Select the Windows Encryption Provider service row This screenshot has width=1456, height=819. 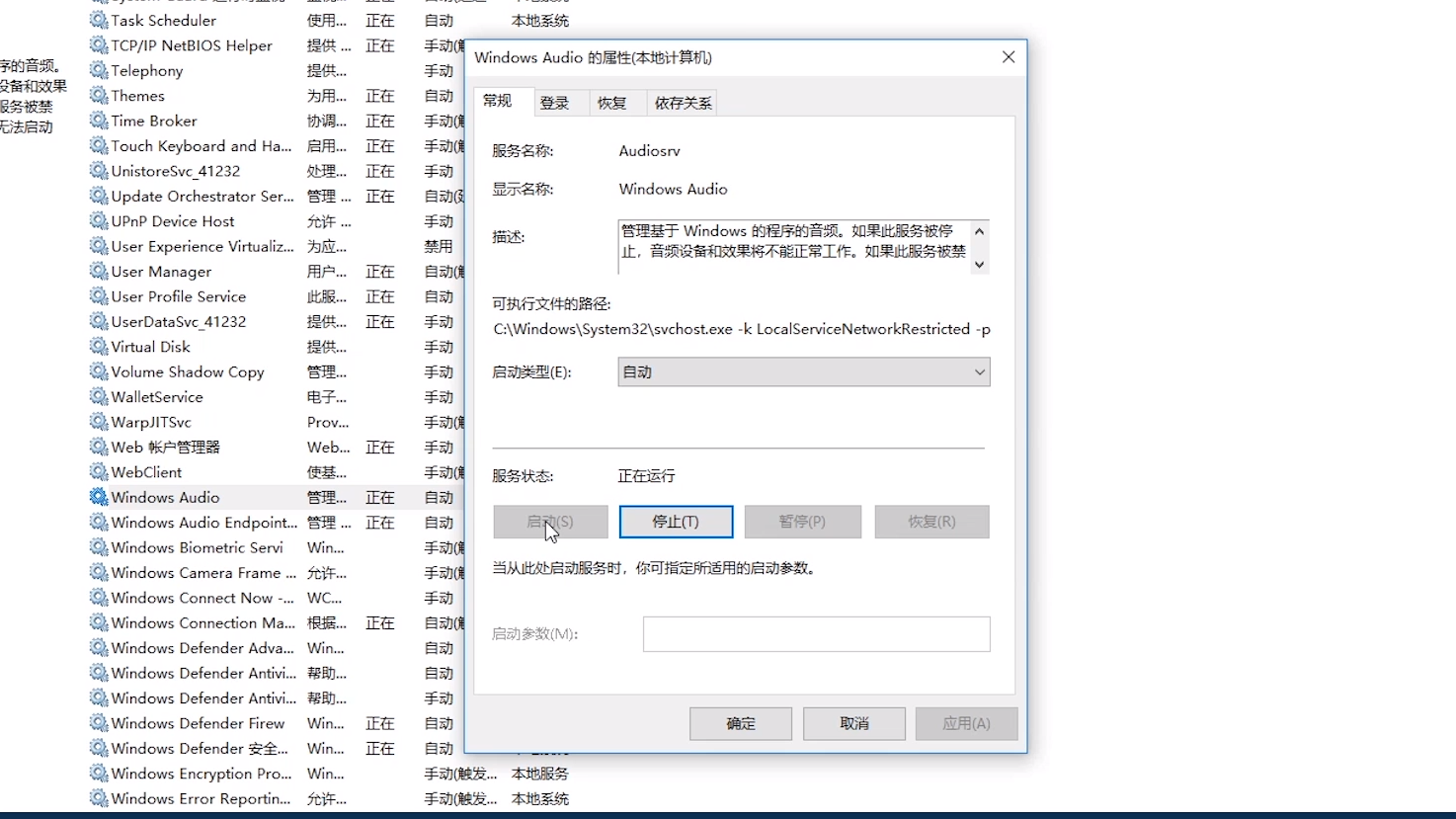[x=331, y=774]
